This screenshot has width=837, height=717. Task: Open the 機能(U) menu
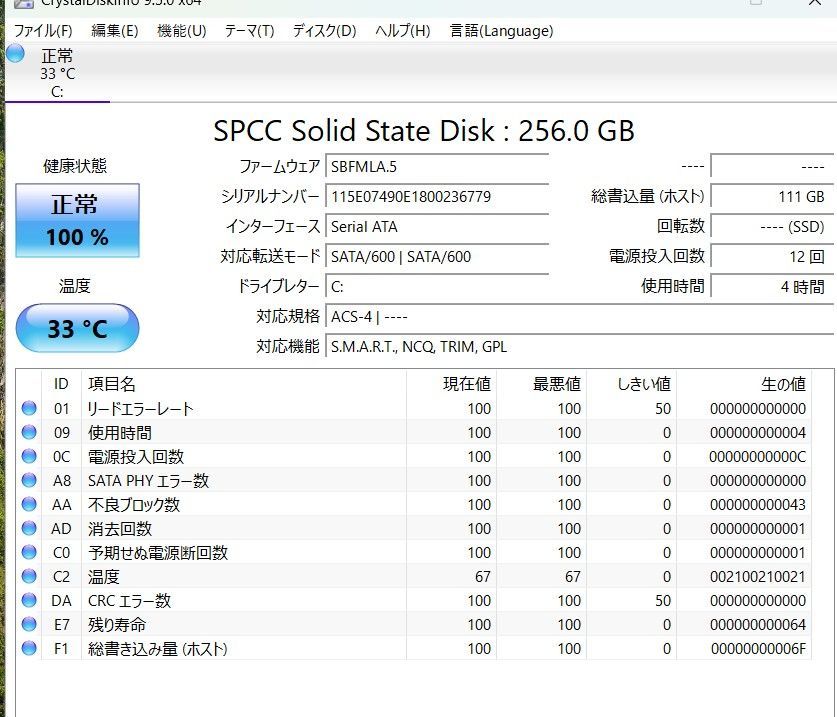coord(181,31)
